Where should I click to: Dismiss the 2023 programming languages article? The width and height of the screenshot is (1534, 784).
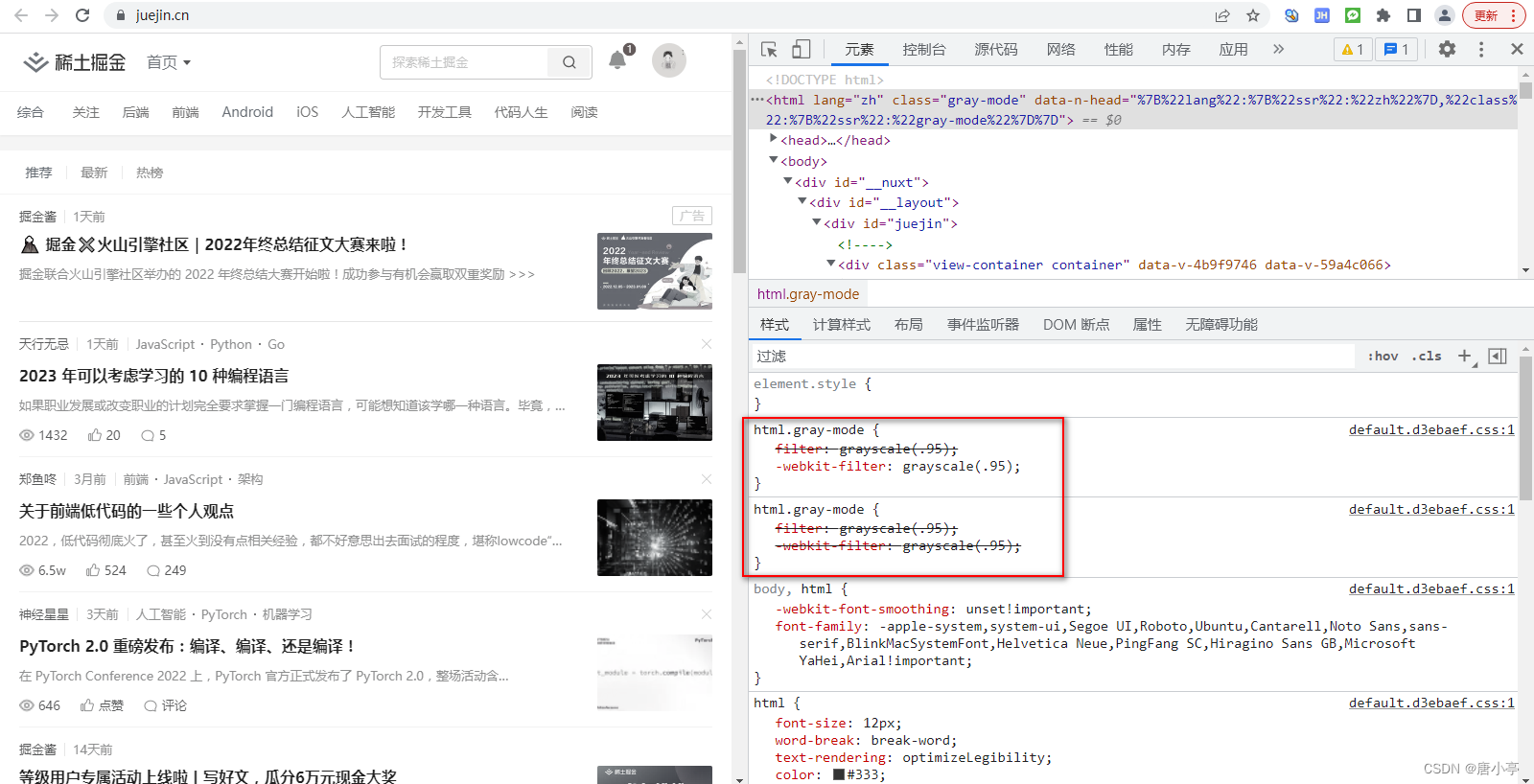coord(707,344)
